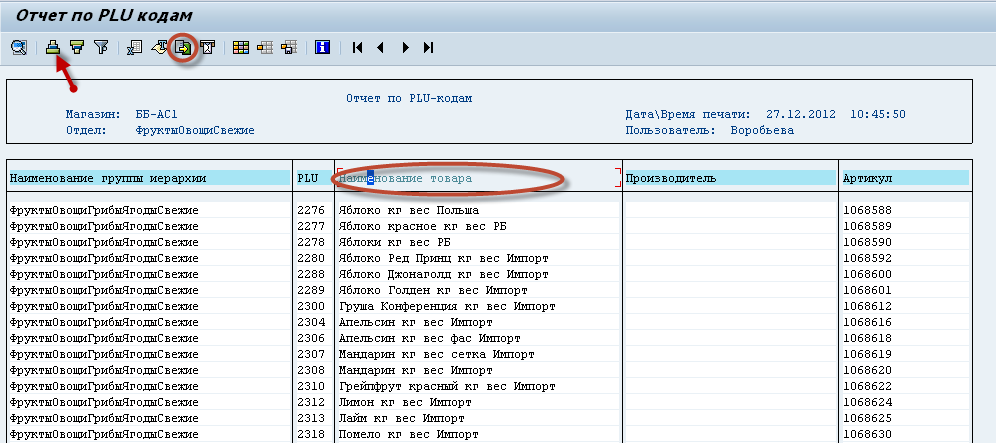Move one column to the left

(x=380, y=48)
